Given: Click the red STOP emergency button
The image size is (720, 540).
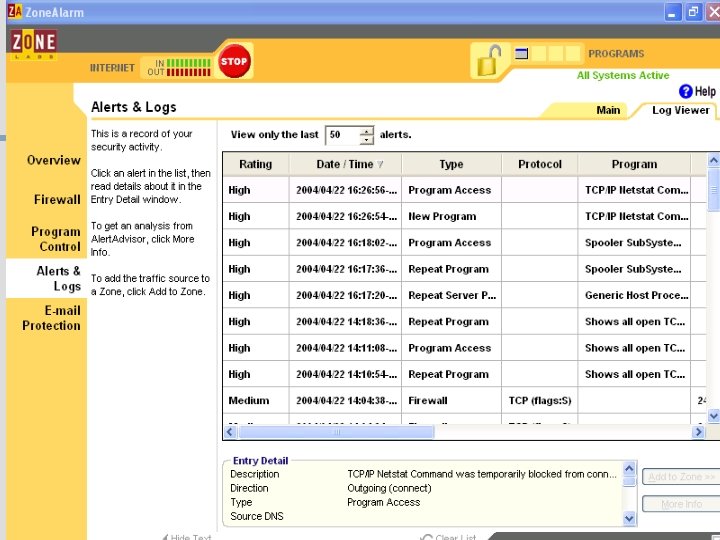Looking at the screenshot, I should (x=234, y=61).
